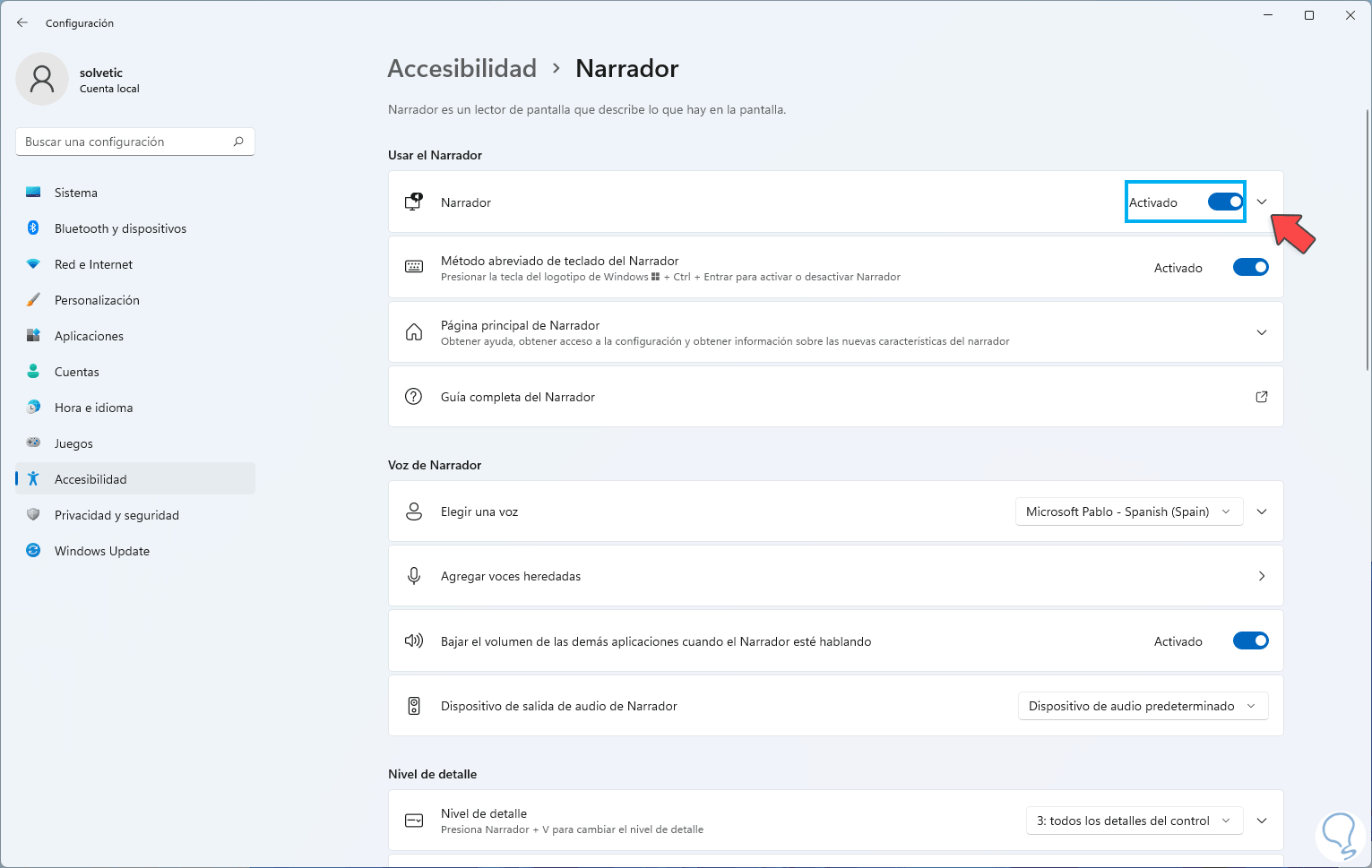Click the Juegos controller icon
The image size is (1372, 868).
(33, 443)
